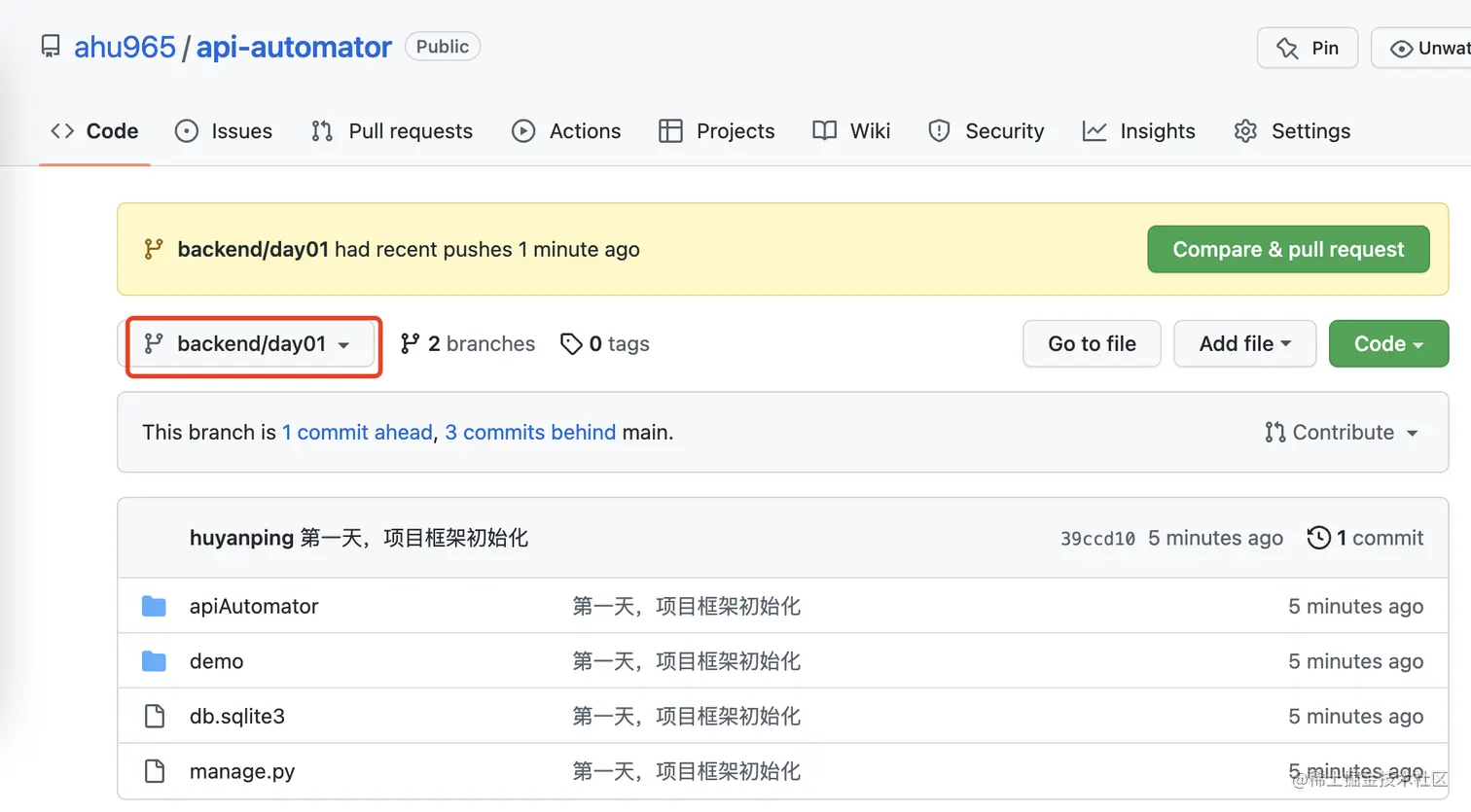Click 5 minutes ago in the demo row
Image resolution: width=1471 pixels, height=812 pixels.
[1355, 662]
